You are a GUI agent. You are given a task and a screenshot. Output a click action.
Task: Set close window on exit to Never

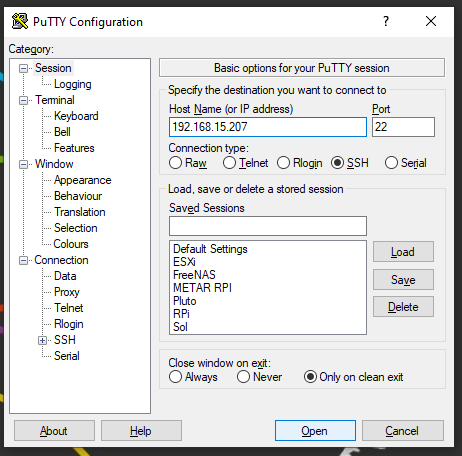[x=243, y=377]
